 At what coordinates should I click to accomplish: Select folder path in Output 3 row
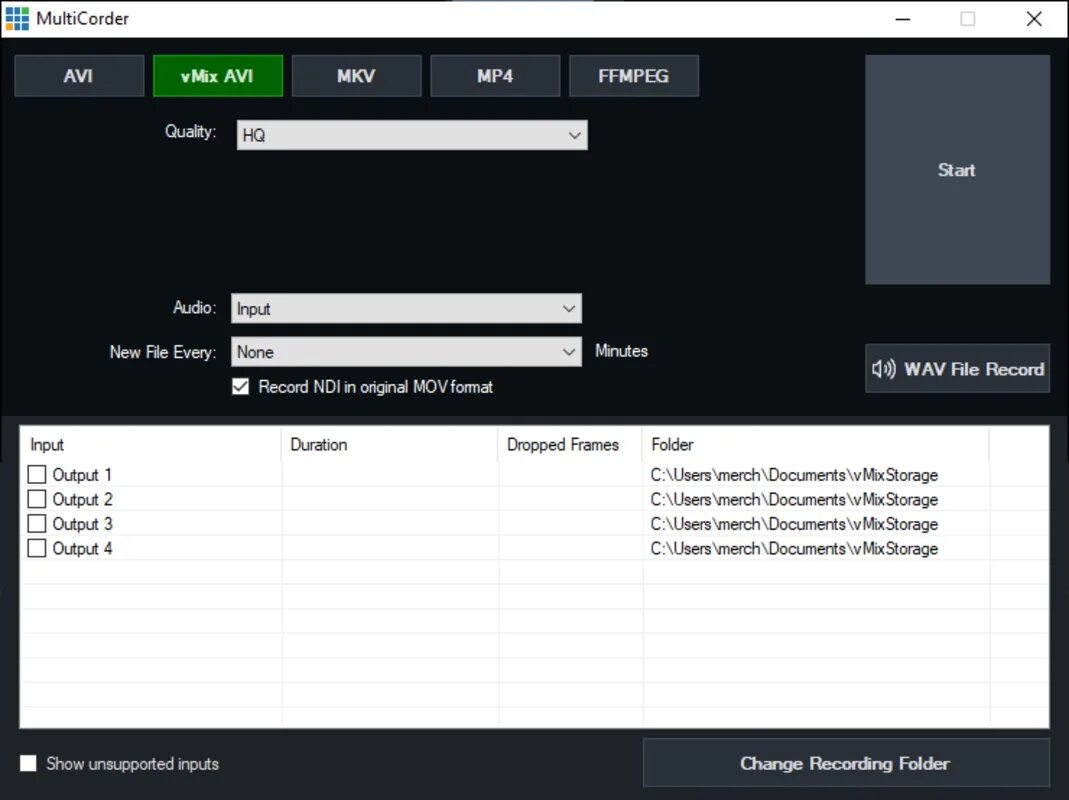794,524
